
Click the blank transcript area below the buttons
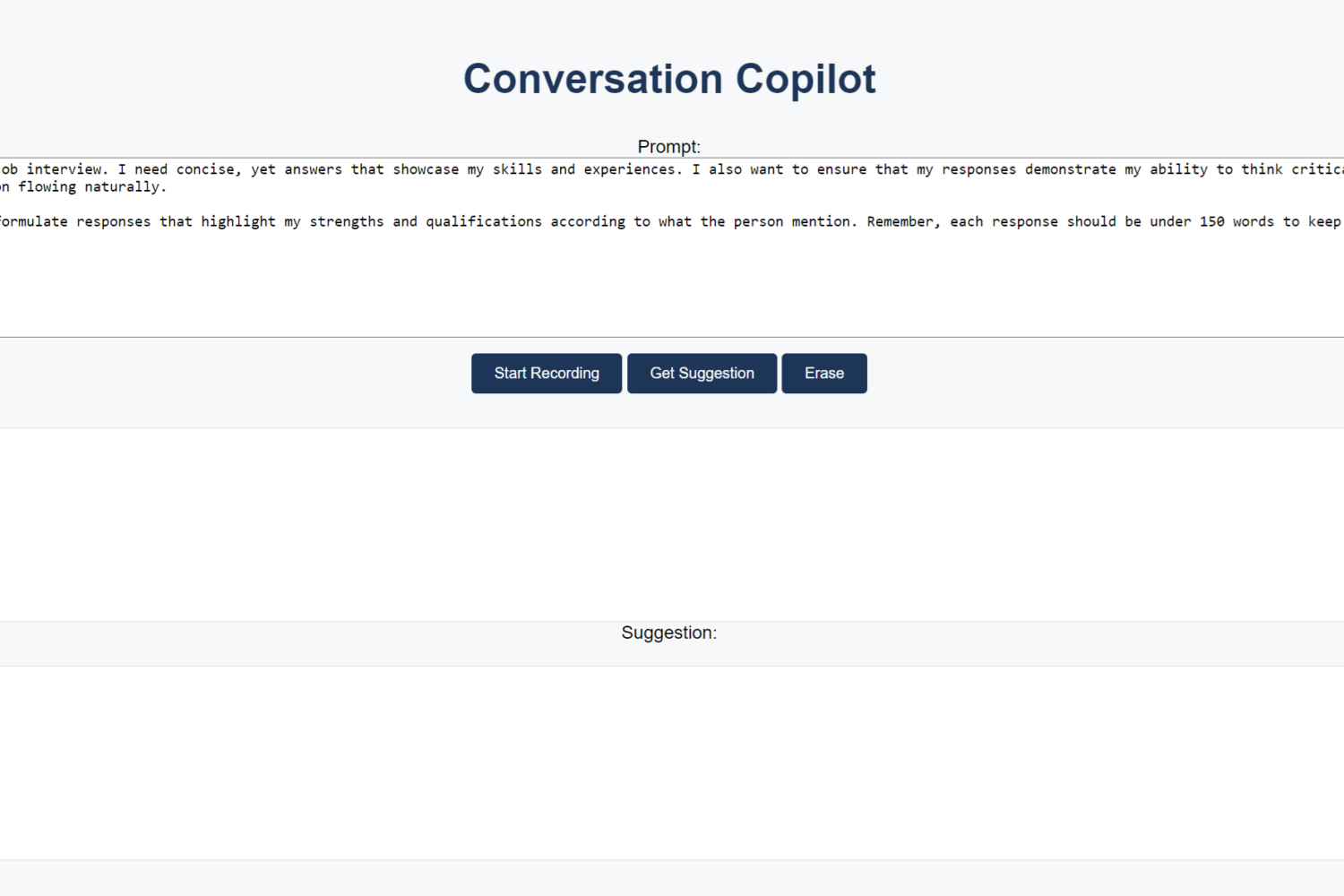[672, 524]
